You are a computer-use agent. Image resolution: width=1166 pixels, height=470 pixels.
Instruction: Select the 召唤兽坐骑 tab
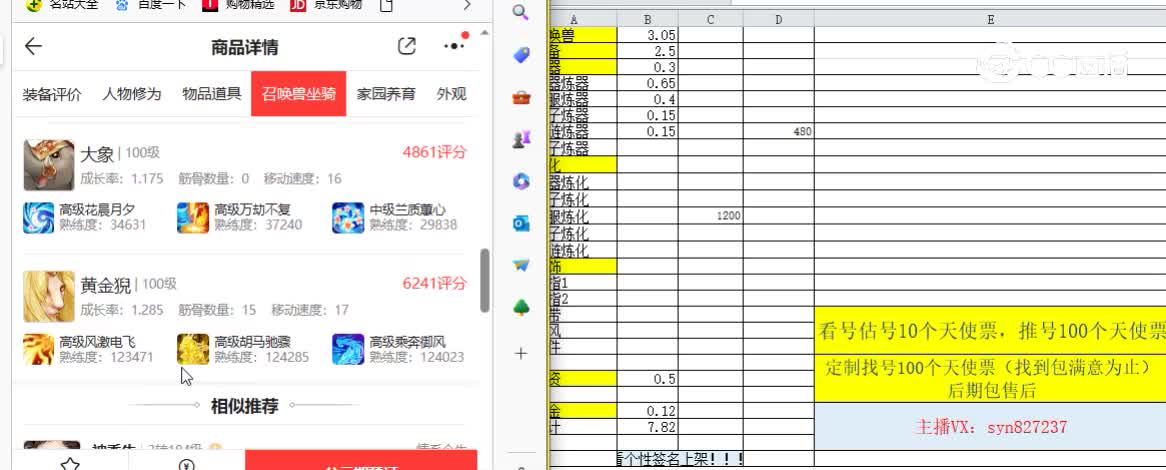[298, 94]
